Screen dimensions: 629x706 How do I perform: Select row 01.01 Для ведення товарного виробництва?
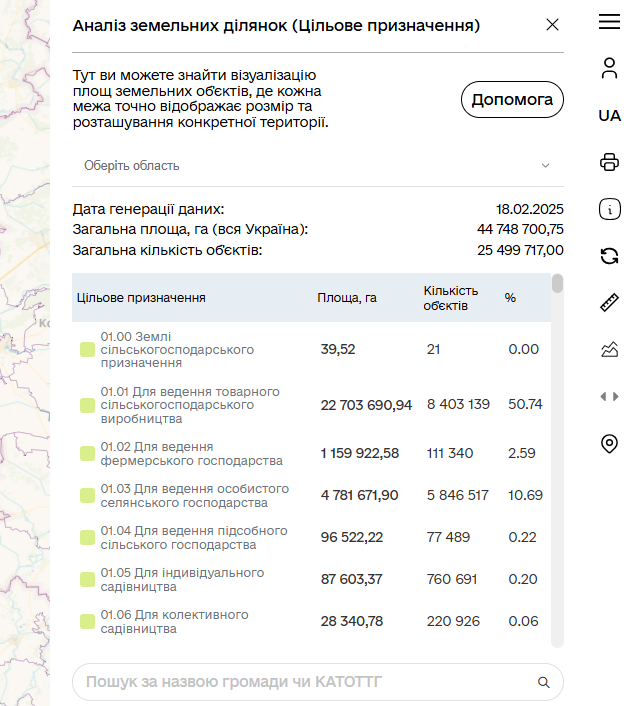coord(311,405)
